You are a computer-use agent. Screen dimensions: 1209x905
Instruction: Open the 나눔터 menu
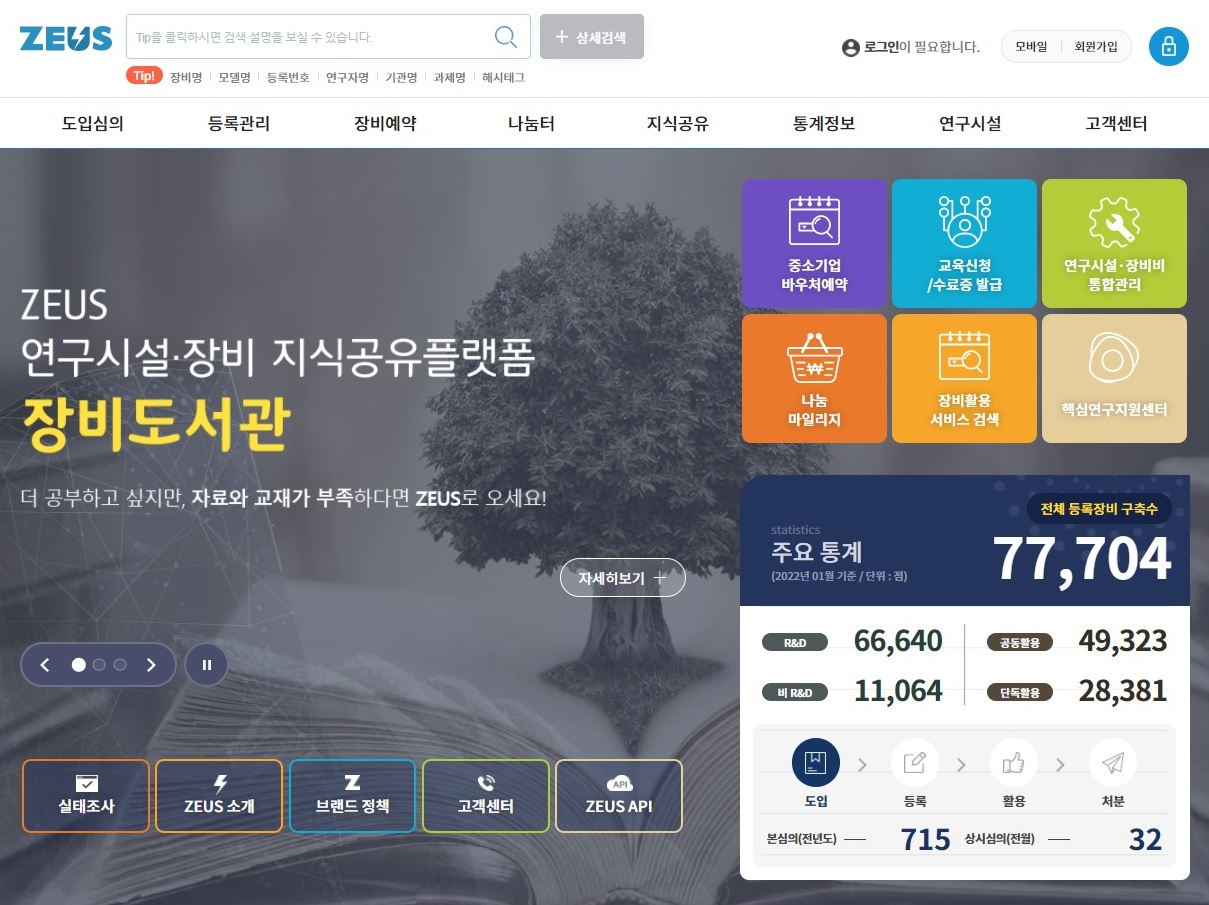click(x=531, y=124)
